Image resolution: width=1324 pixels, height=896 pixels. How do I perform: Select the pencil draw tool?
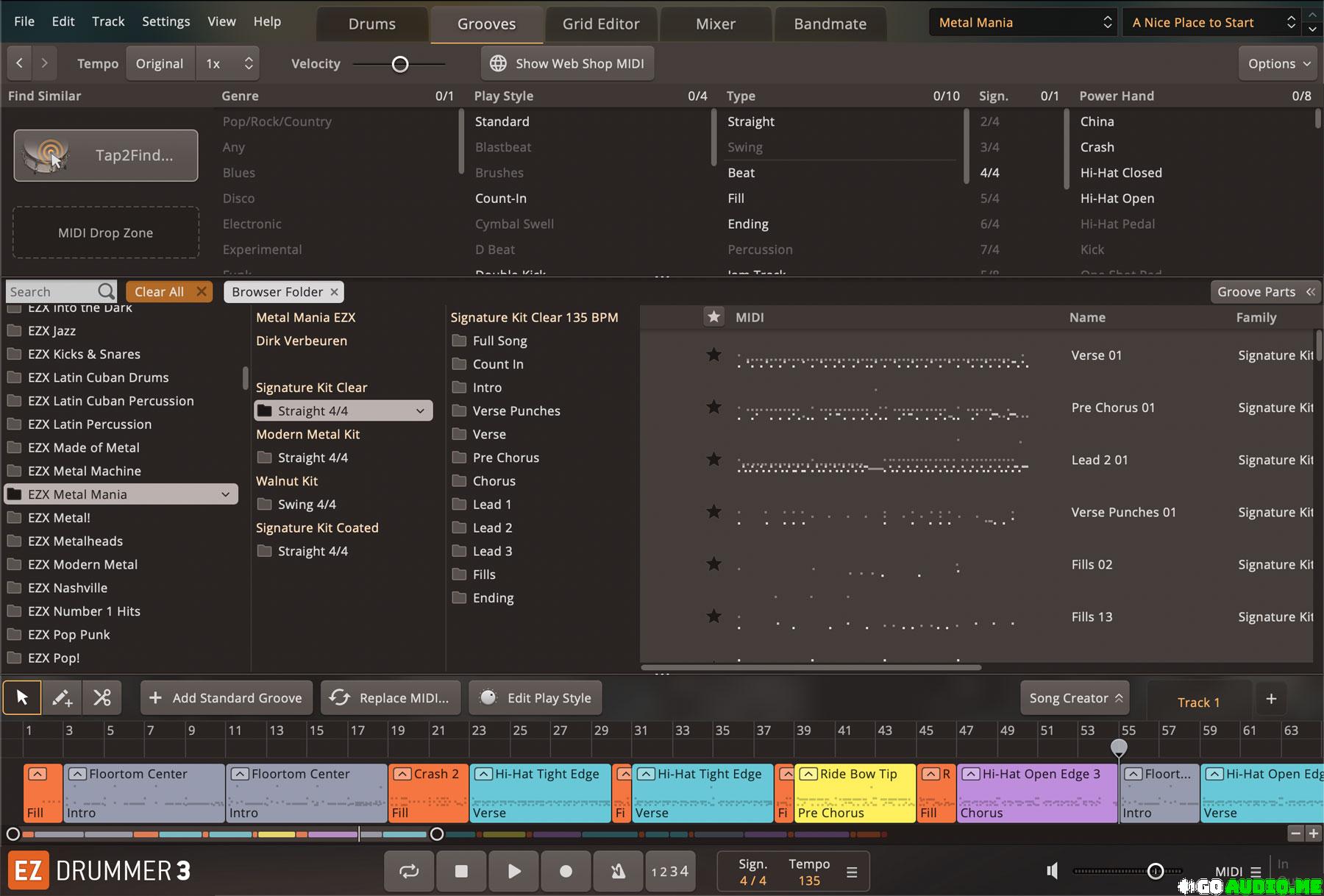pyautogui.click(x=62, y=697)
